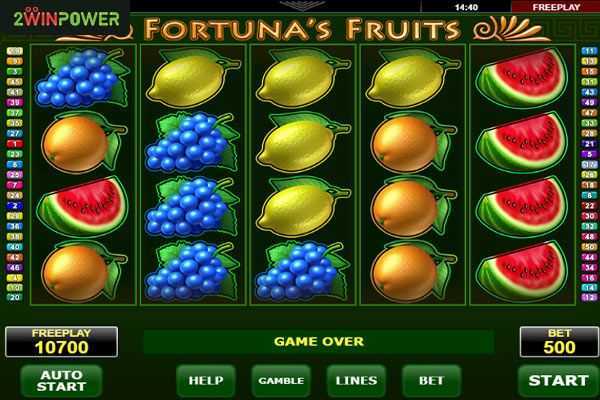Select payline marker 49 on right side
This screenshot has width=600, height=400.
point(590,102)
